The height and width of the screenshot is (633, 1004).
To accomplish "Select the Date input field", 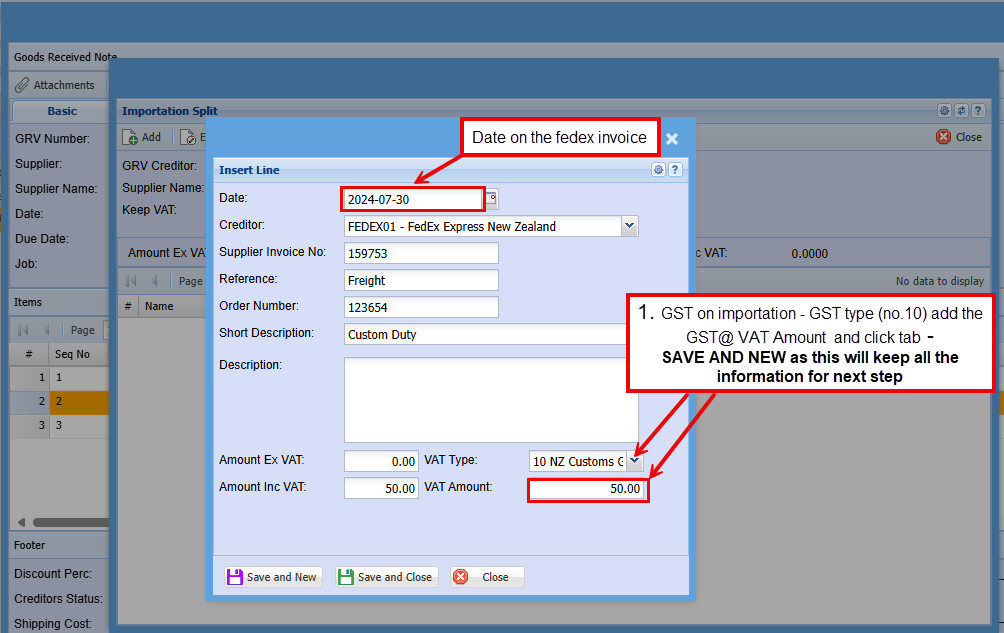I will 413,199.
